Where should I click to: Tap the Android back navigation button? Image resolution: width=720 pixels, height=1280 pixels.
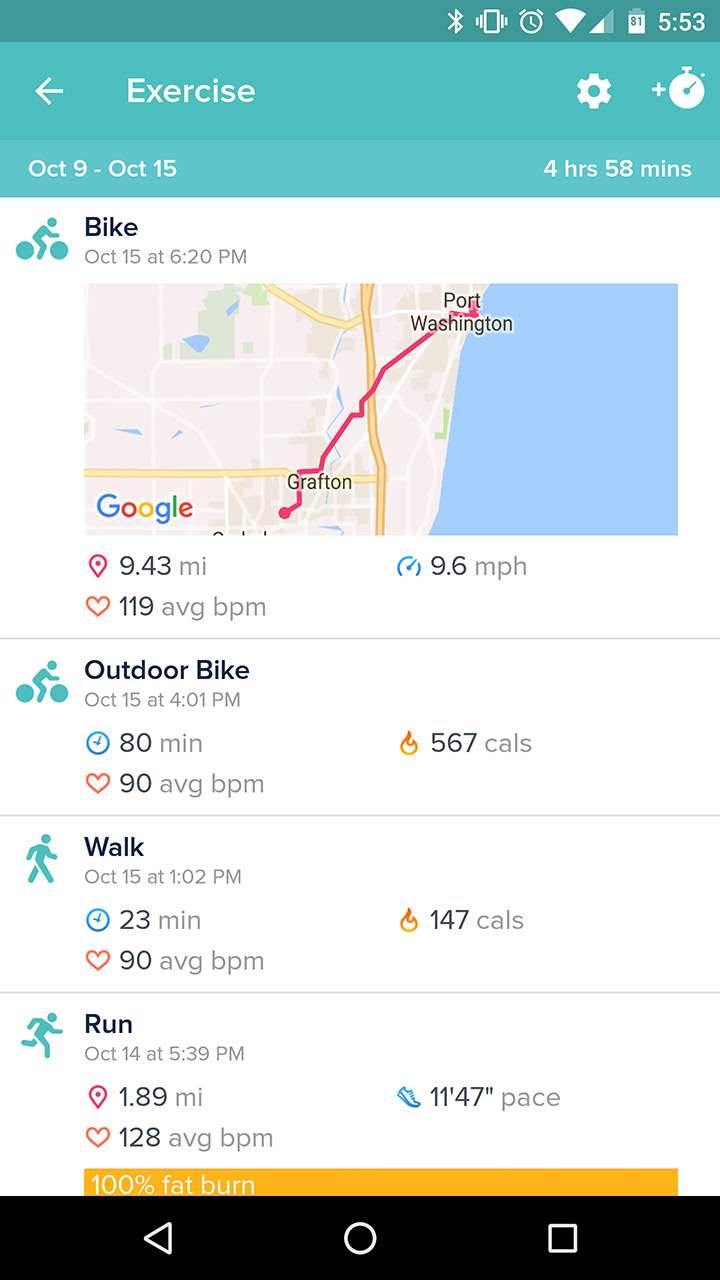158,1238
